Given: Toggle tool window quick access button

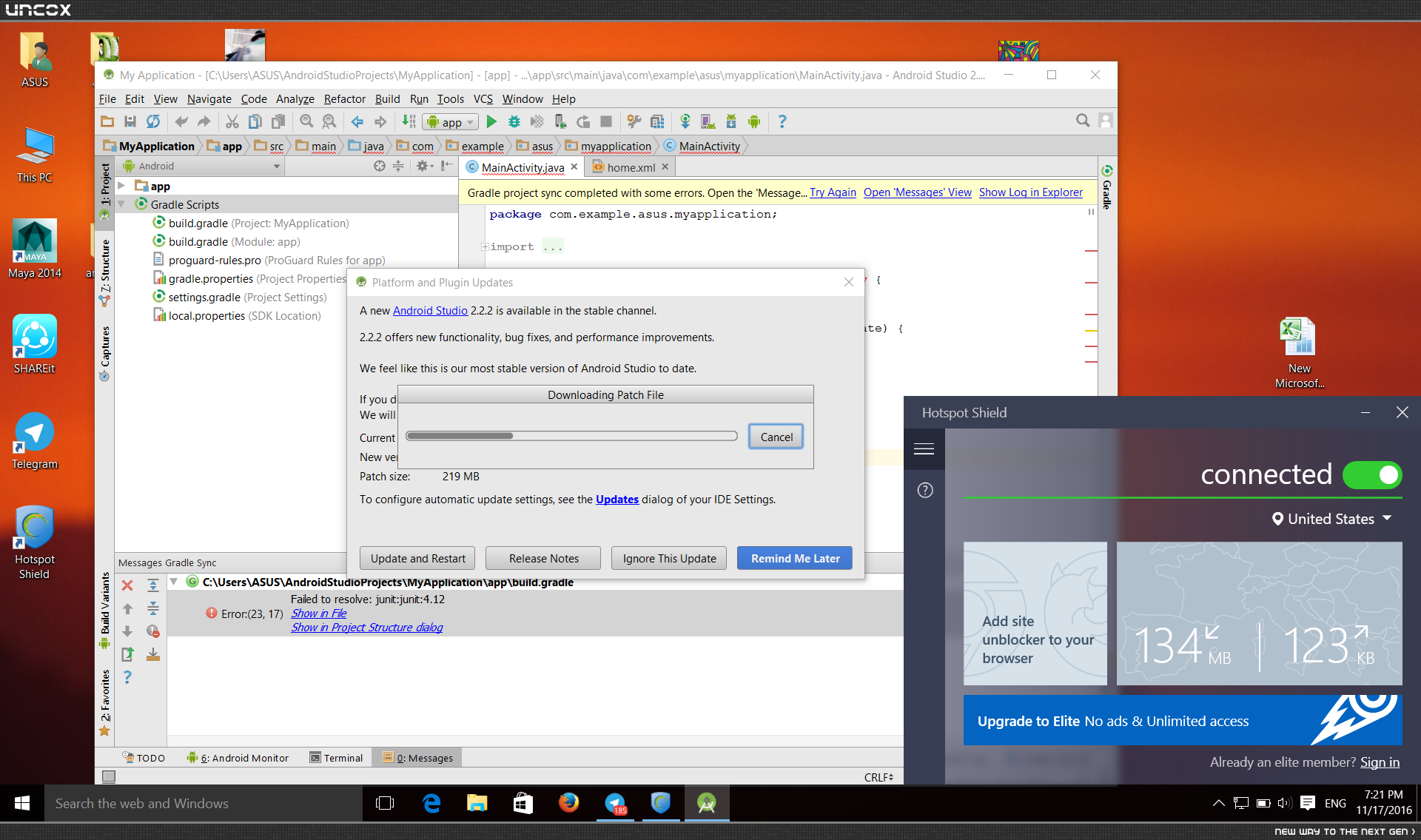Looking at the screenshot, I should pyautogui.click(x=109, y=776).
